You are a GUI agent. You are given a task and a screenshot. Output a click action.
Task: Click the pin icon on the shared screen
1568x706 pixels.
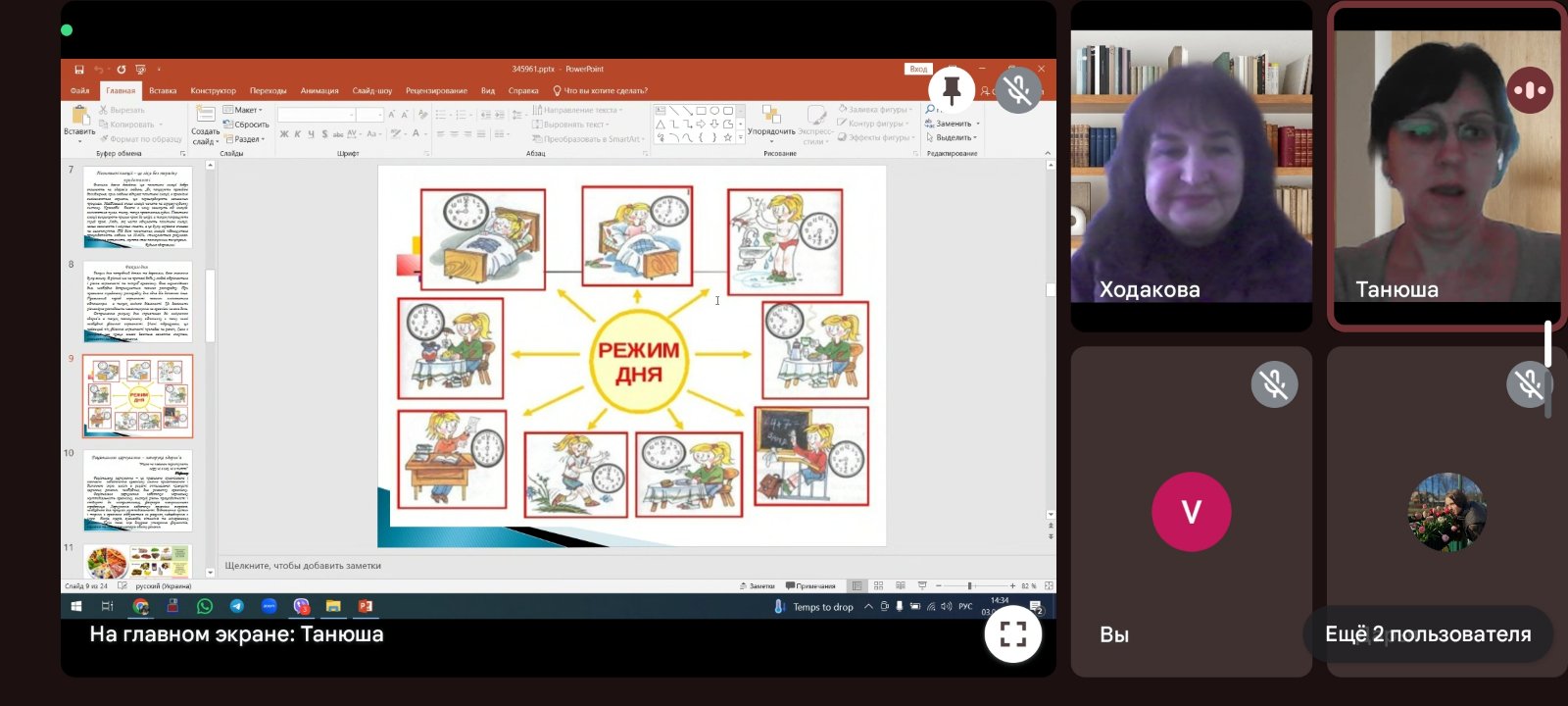coord(951,90)
